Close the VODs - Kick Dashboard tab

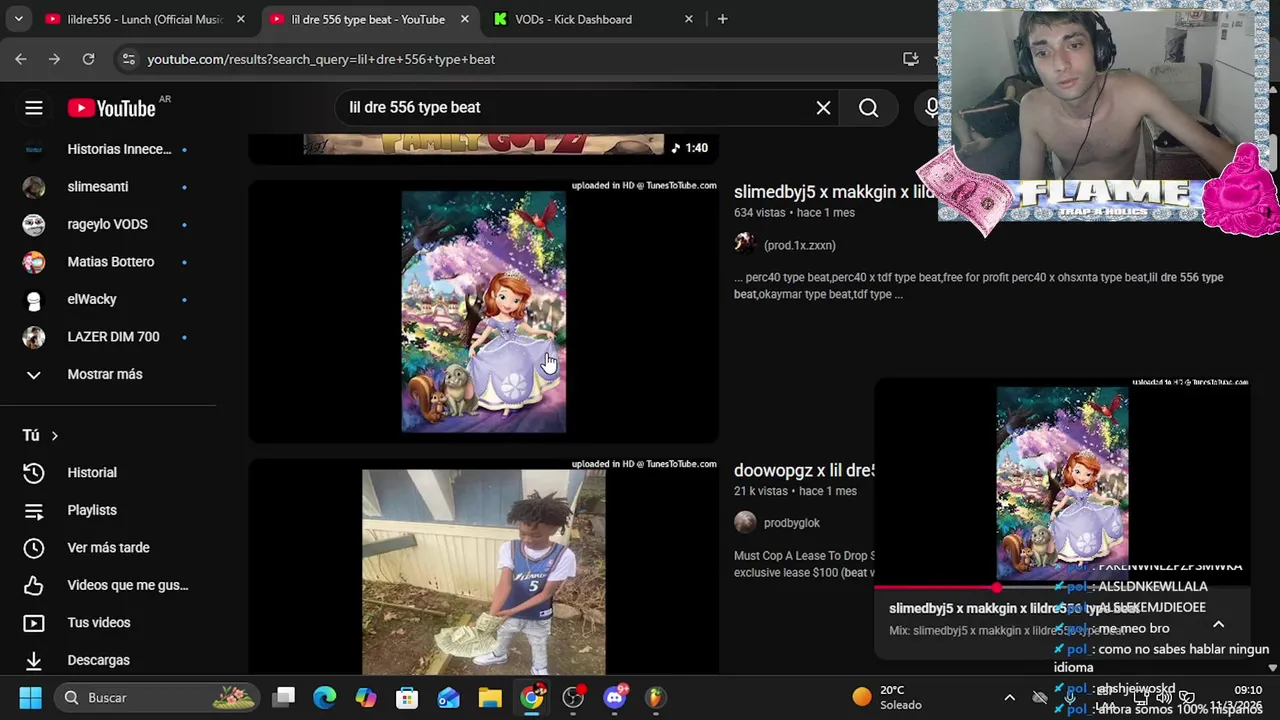pyautogui.click(x=688, y=19)
